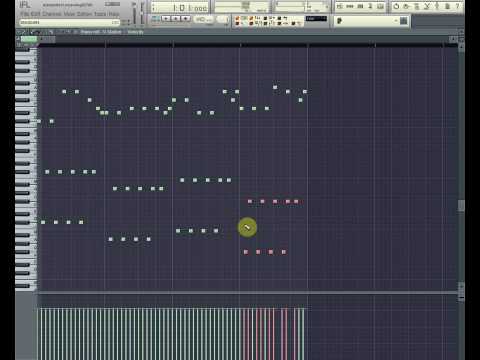The height and width of the screenshot is (360, 480).
Task: Toggle pattern/song mode switch
Action: pos(156,19)
